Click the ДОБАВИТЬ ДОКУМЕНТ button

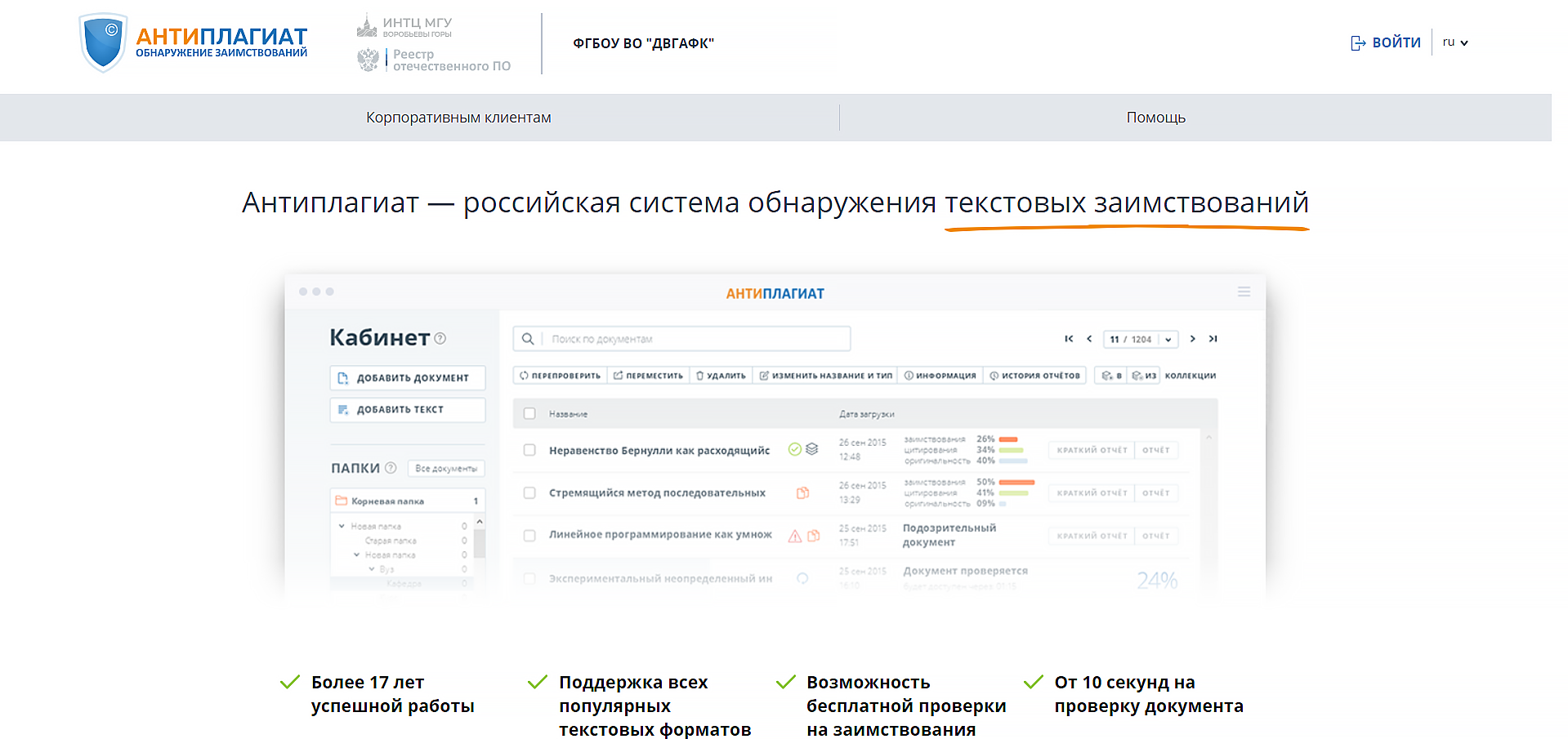(408, 378)
